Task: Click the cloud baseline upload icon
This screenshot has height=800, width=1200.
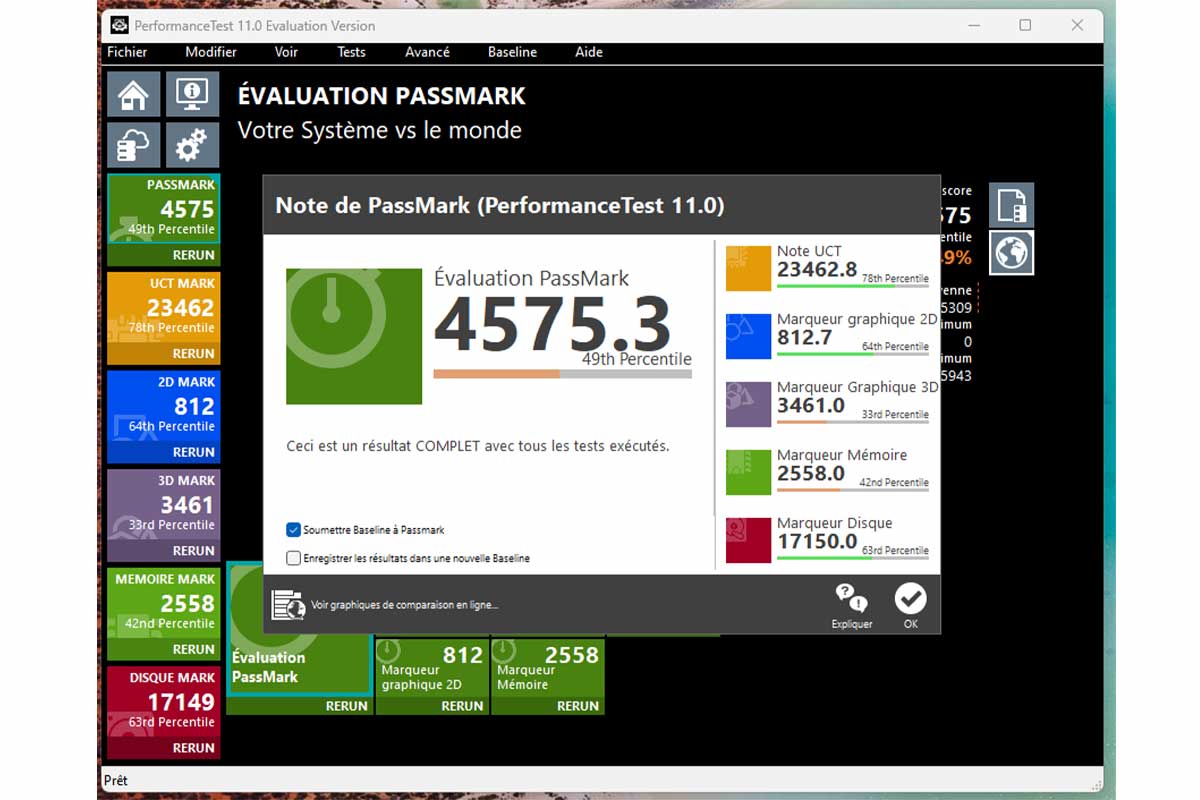Action: tap(134, 146)
